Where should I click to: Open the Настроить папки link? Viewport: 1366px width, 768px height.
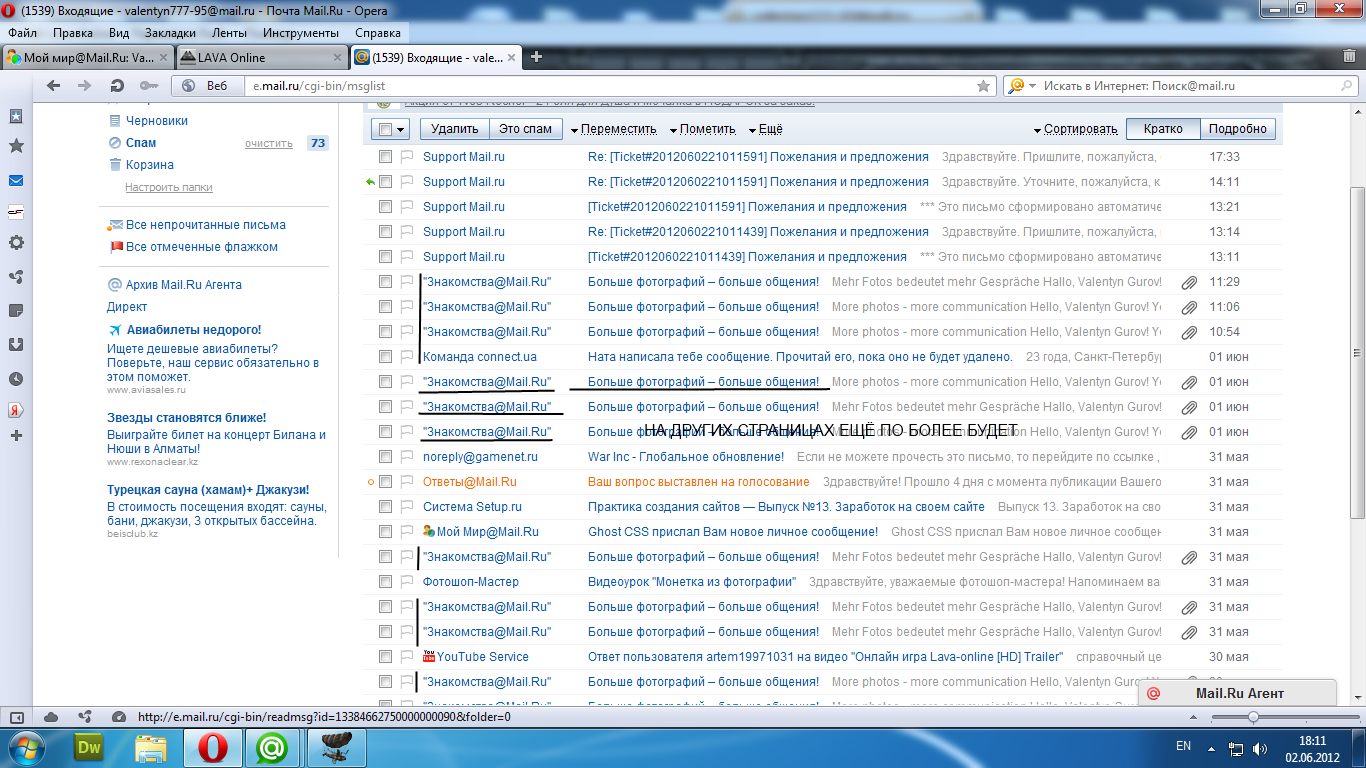[x=168, y=187]
